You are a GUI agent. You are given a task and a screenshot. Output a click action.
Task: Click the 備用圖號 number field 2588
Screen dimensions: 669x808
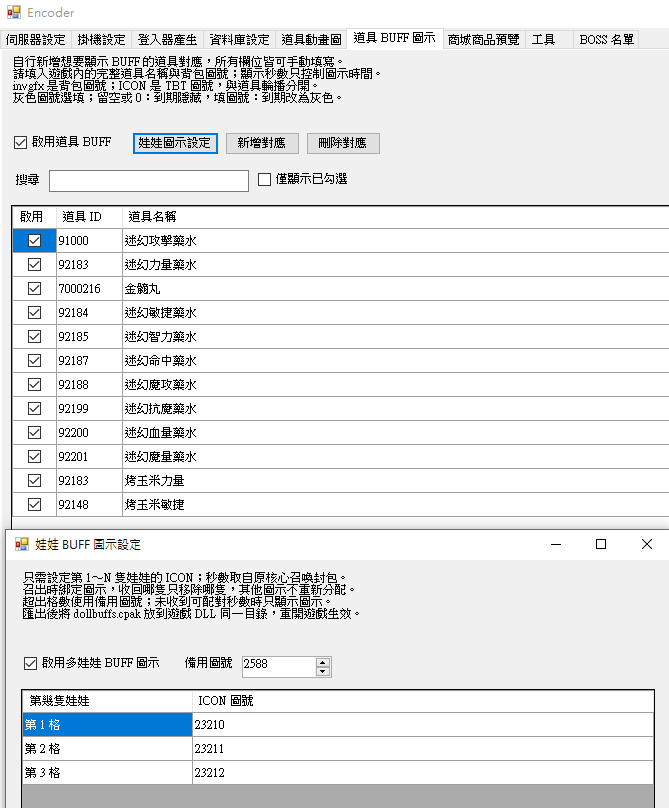coord(279,667)
